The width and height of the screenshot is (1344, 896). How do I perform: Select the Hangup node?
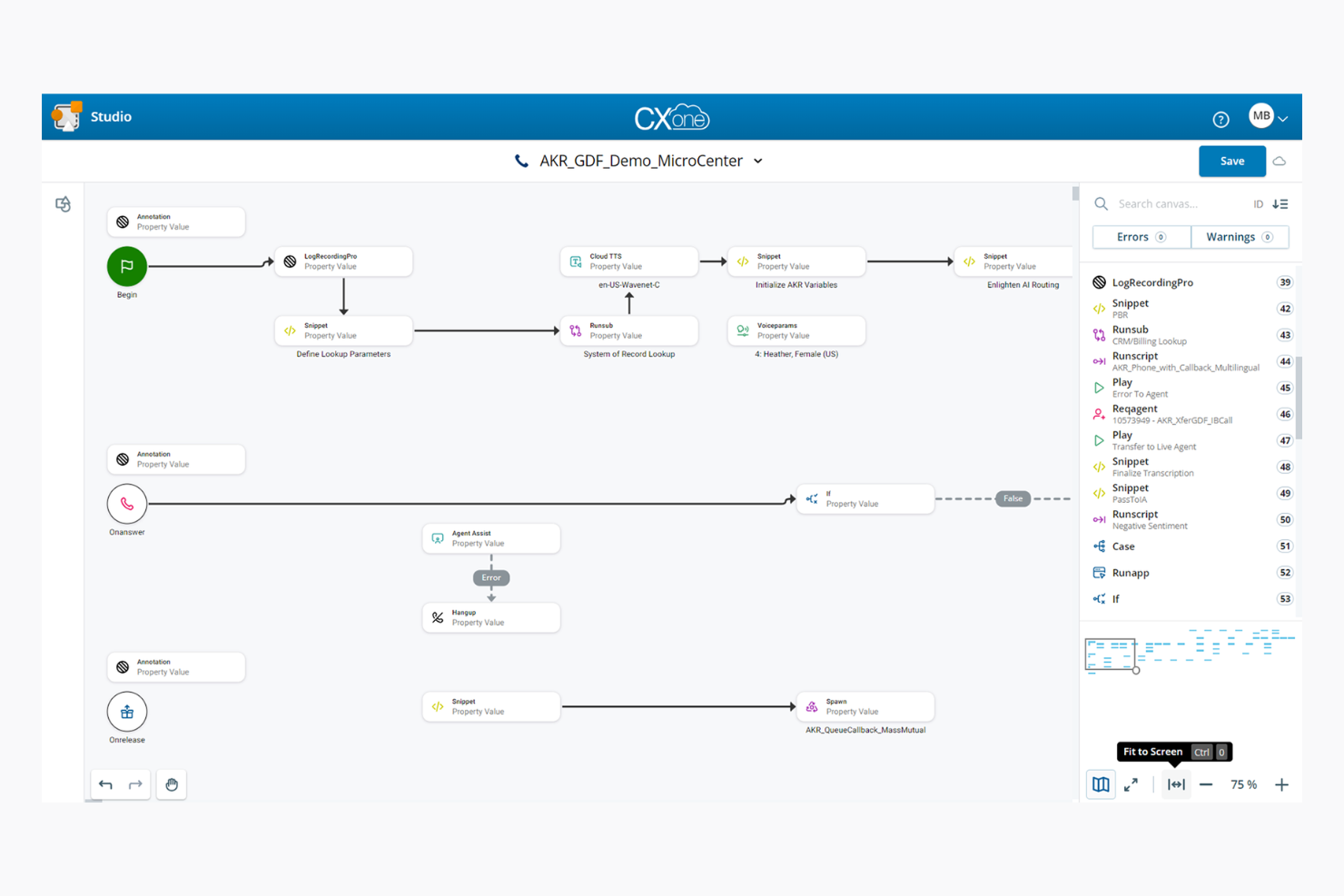[x=491, y=617]
